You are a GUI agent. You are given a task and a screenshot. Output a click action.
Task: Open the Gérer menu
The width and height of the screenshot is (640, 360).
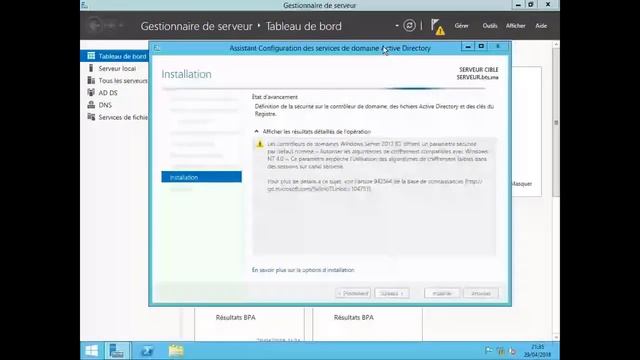462,26
